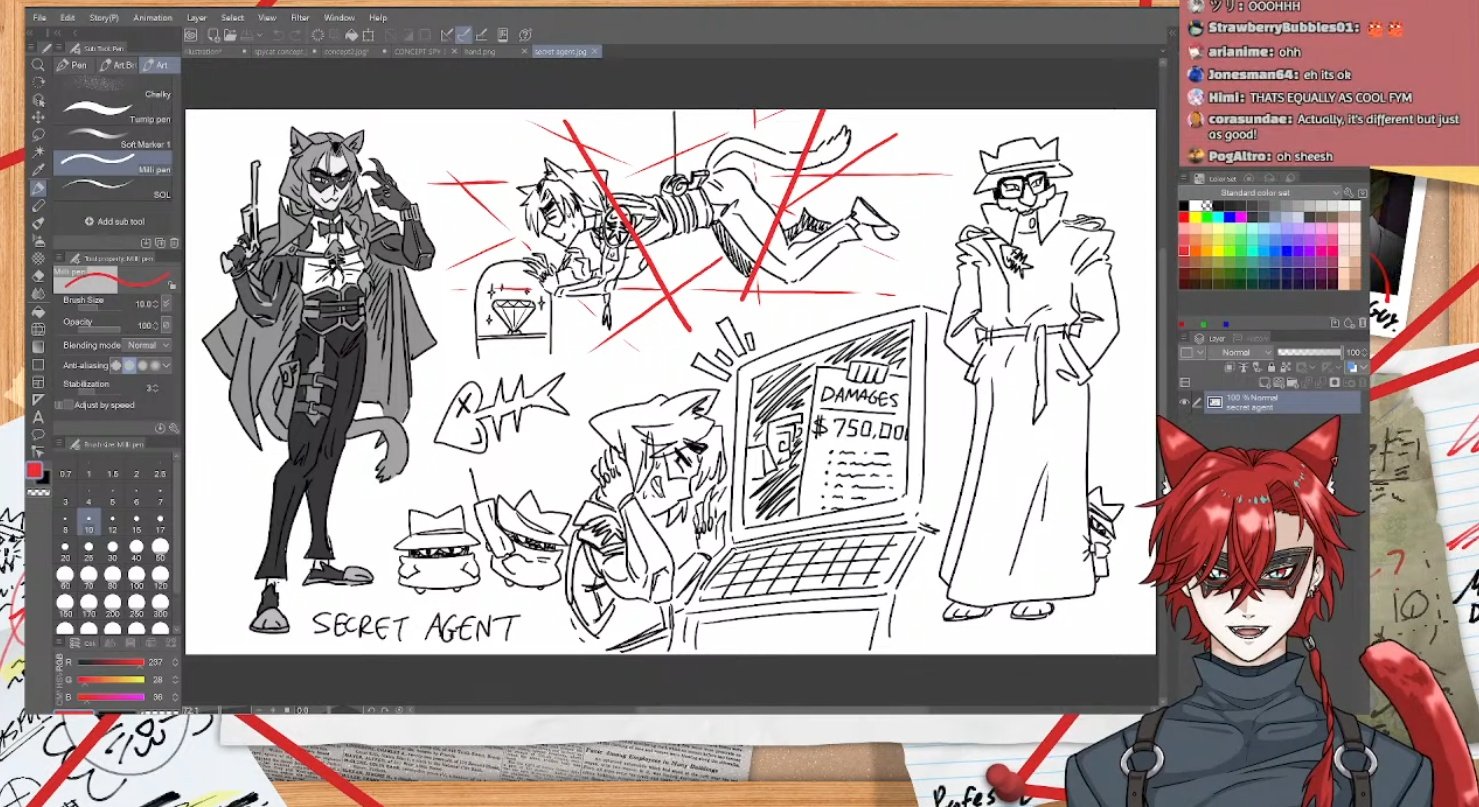Select the Fill bucket tool
The height and width of the screenshot is (807, 1479).
38,311
